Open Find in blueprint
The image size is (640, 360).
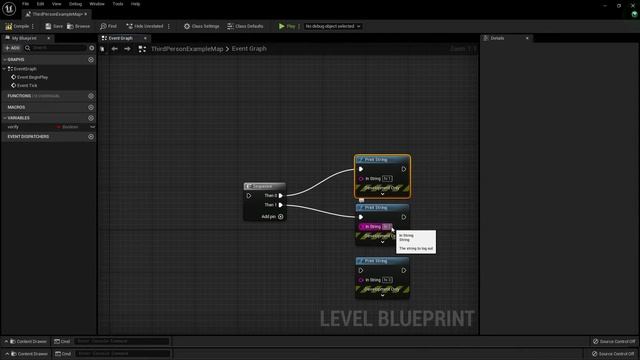tap(108, 26)
